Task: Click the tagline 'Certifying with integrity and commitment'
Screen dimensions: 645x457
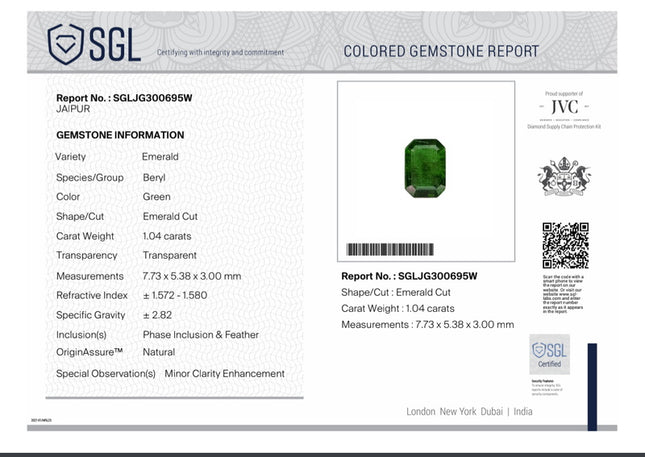Action: pyautogui.click(x=220, y=52)
